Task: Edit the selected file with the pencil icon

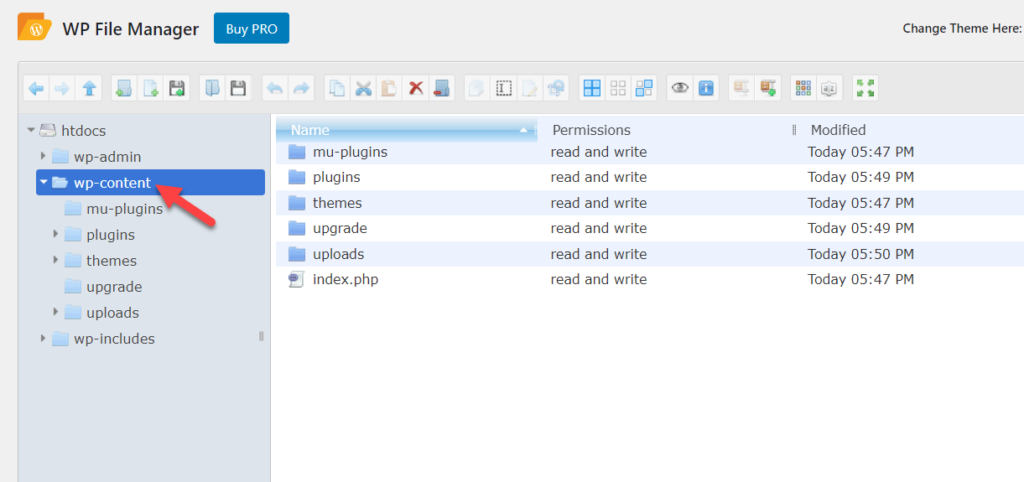Action: pos(530,88)
